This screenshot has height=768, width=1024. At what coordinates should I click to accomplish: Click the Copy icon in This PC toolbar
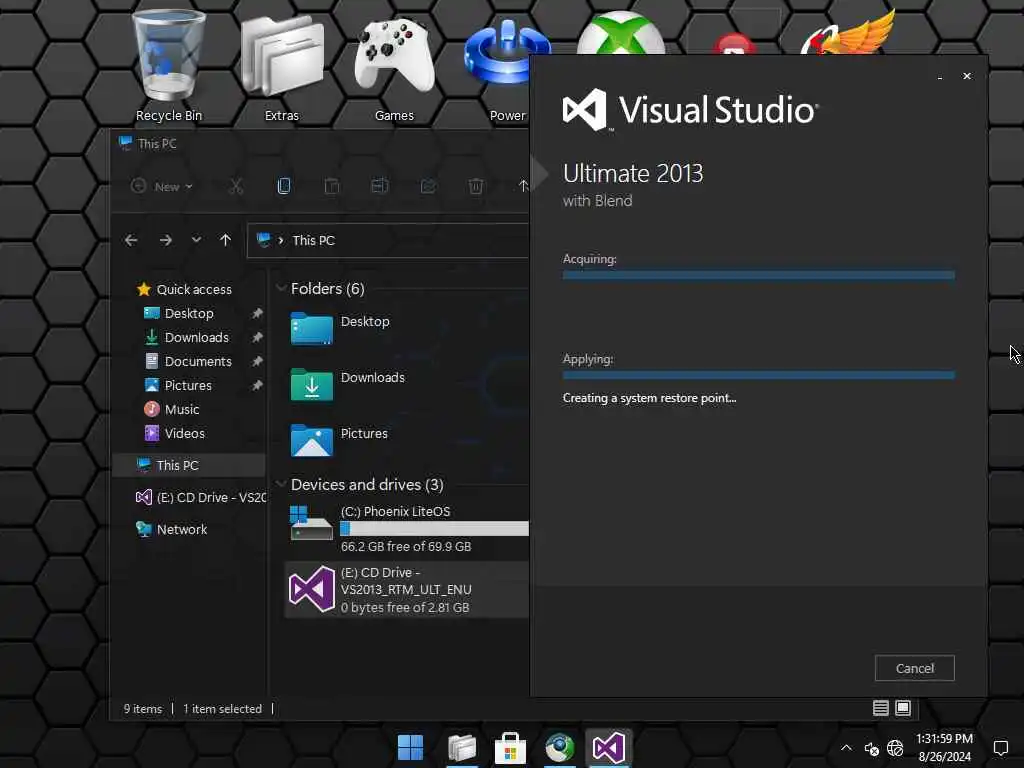click(283, 186)
